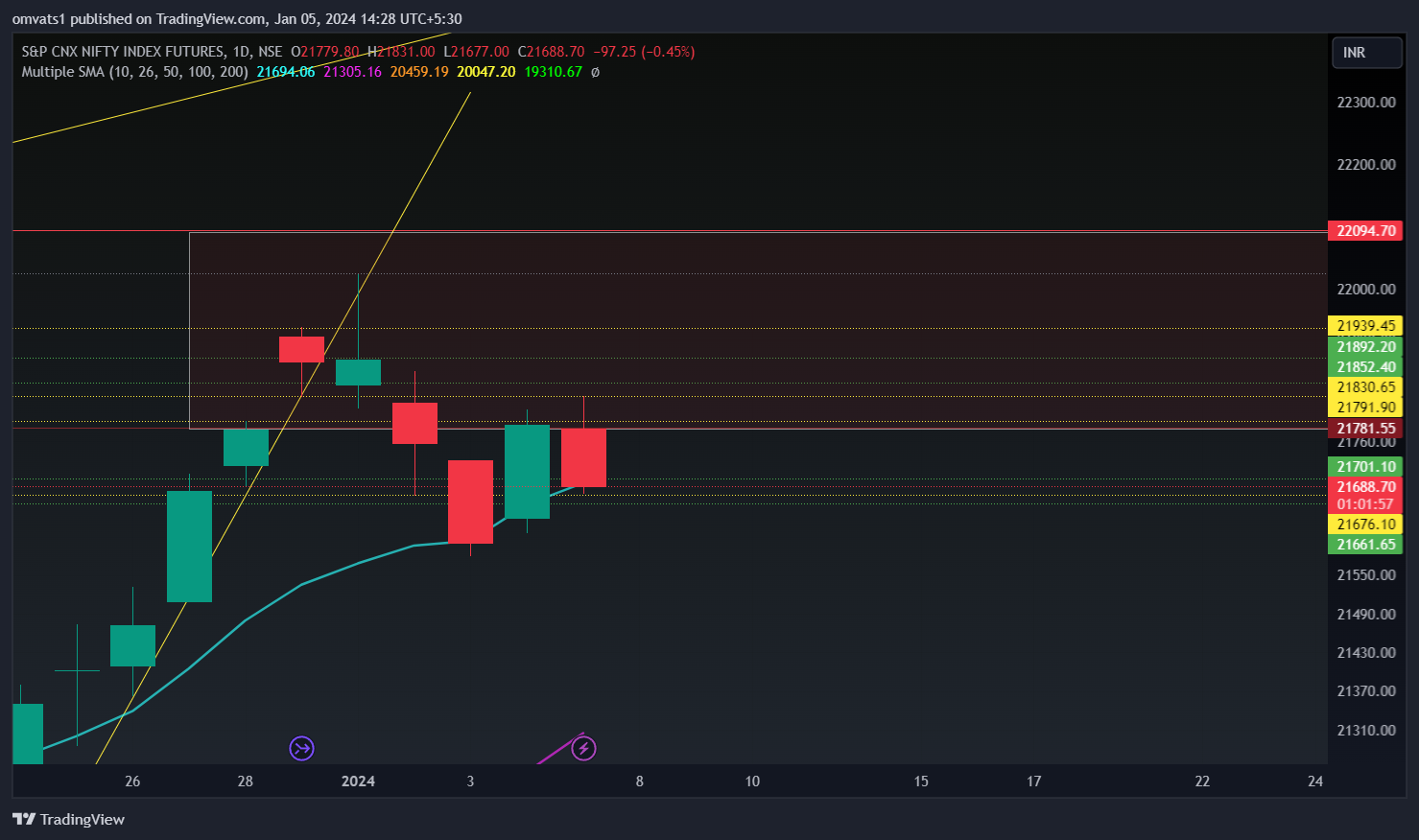Click the 10 date label on time axis
Image resolution: width=1419 pixels, height=840 pixels.
click(752, 782)
